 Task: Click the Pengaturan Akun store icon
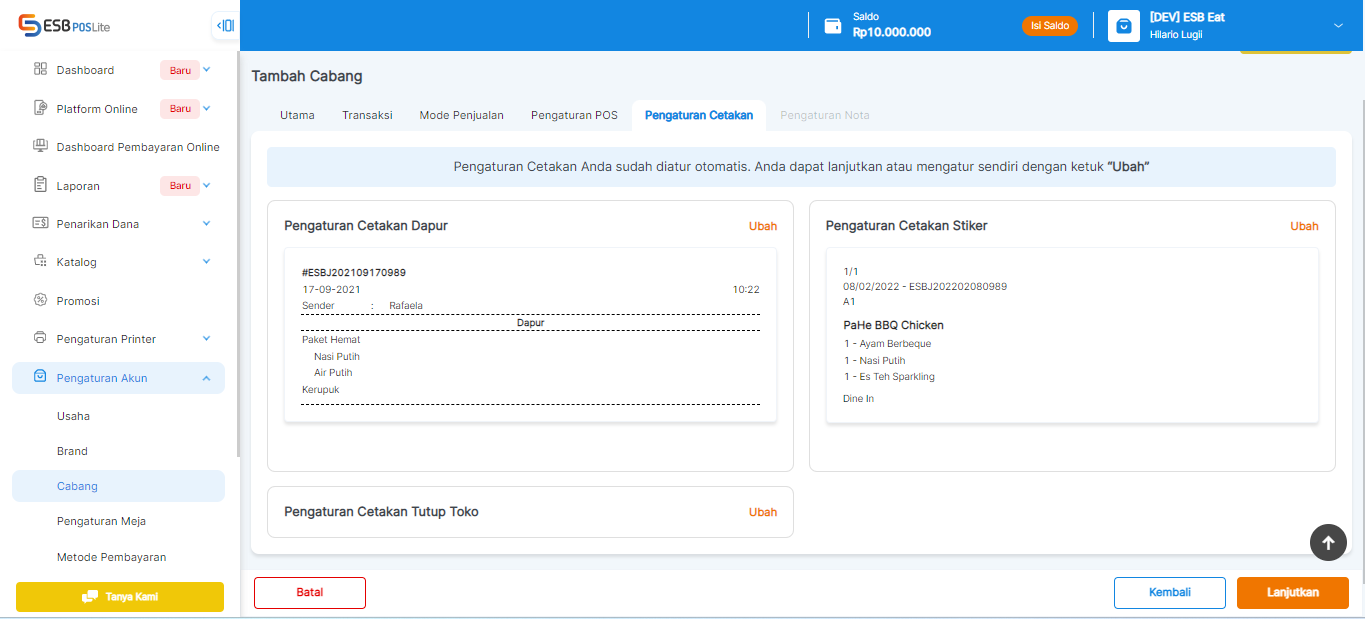point(40,377)
